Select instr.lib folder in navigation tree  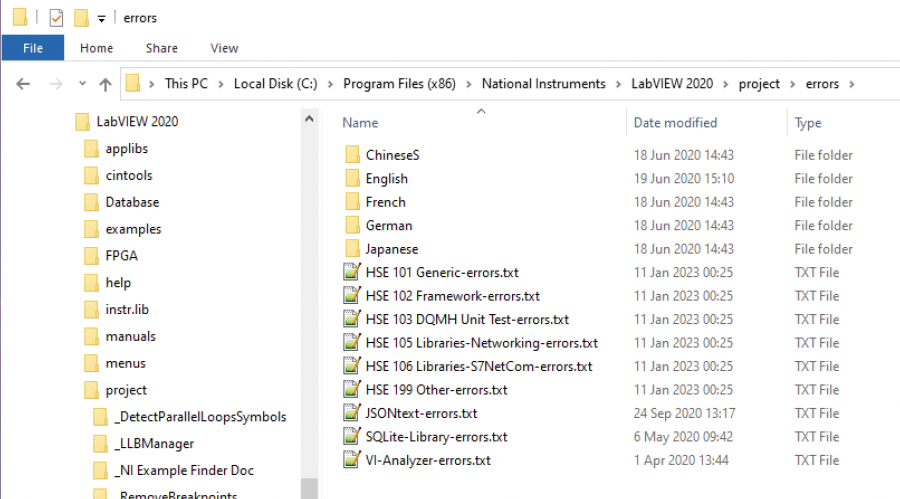pos(127,310)
